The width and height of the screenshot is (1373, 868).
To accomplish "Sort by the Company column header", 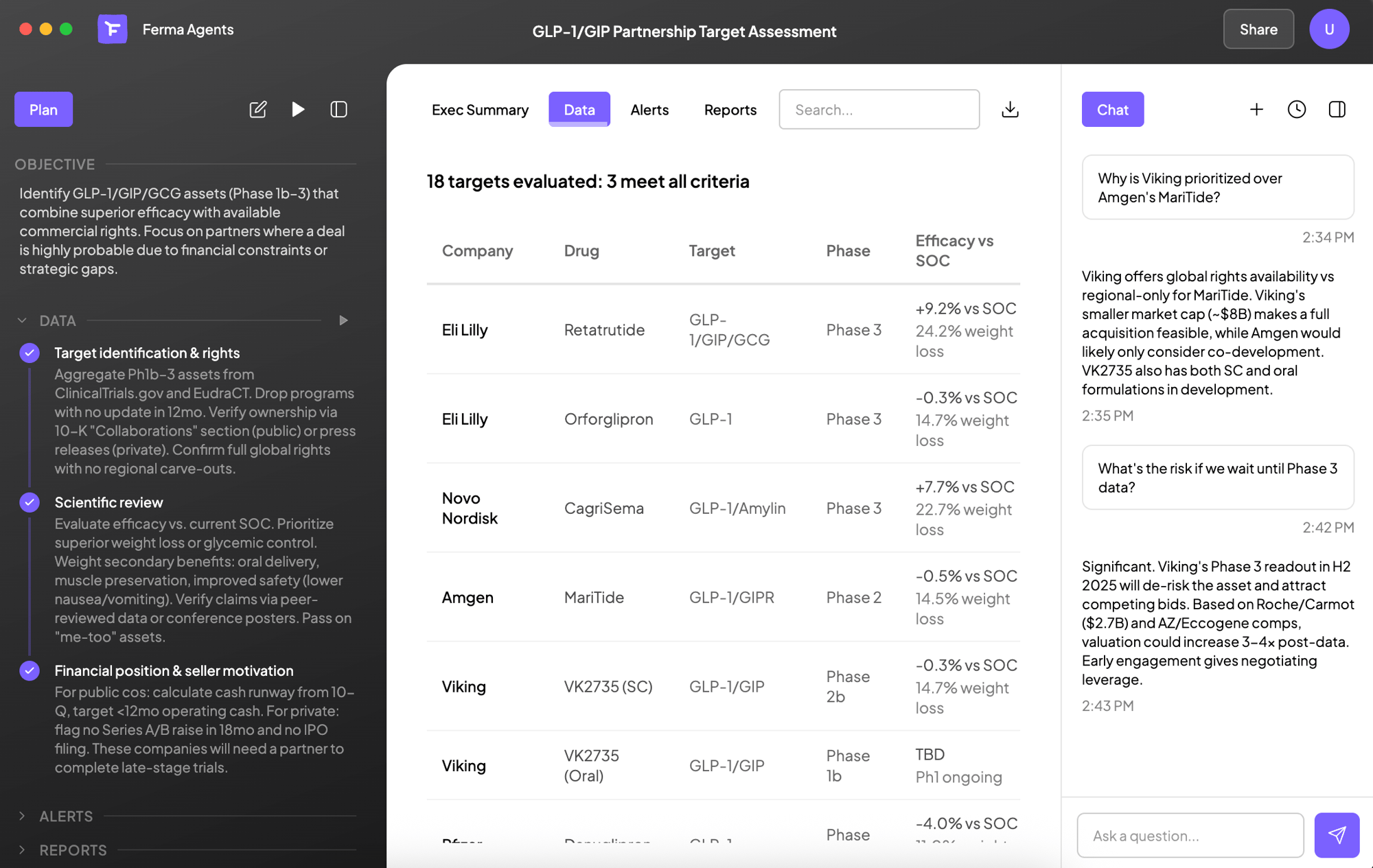I will pos(477,251).
